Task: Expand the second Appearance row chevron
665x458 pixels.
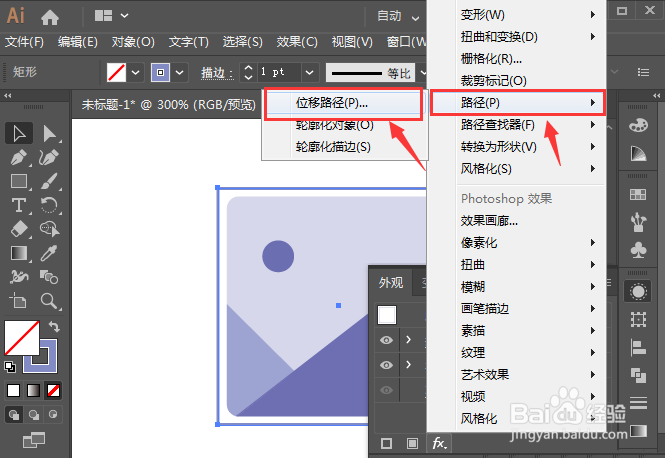Action: pyautogui.click(x=408, y=365)
